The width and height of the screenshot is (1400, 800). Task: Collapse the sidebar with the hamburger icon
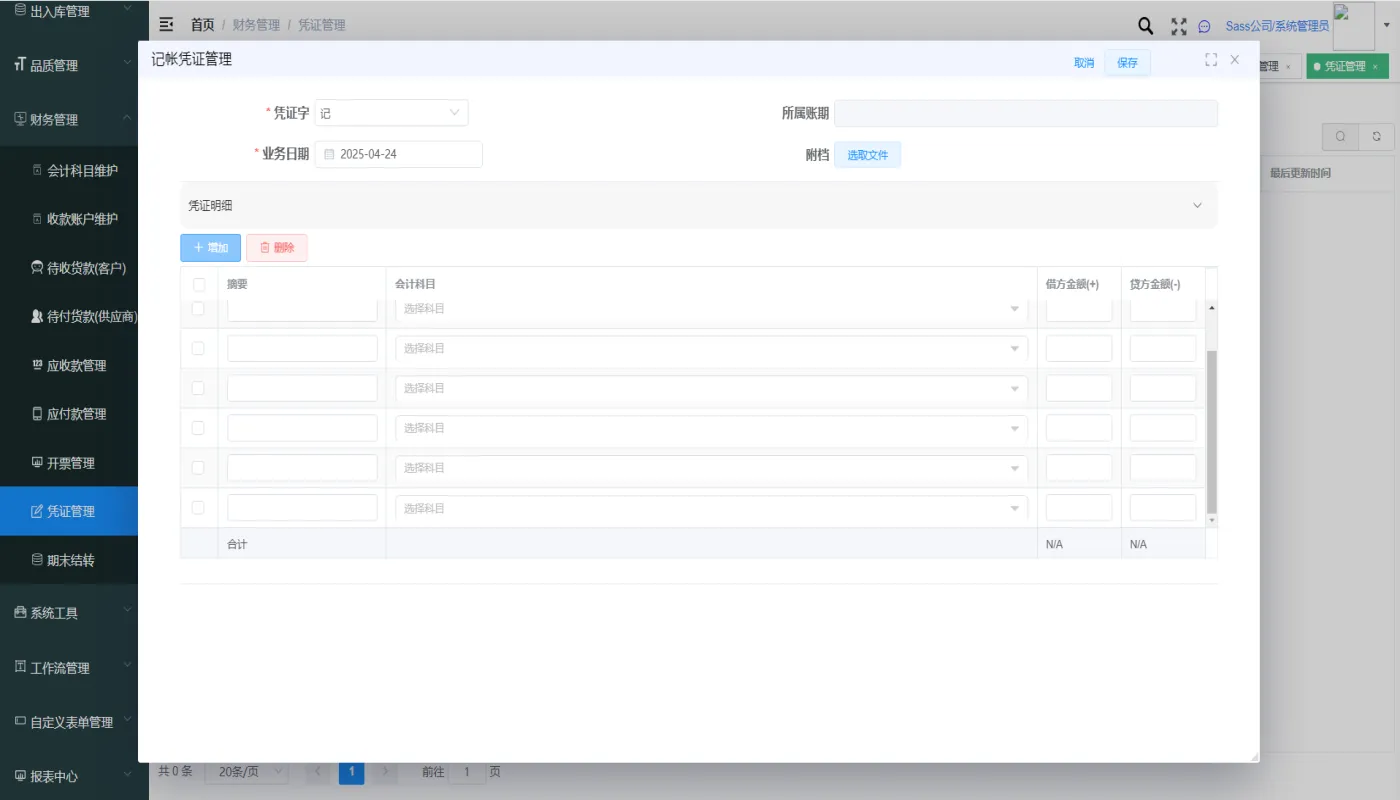(166, 25)
